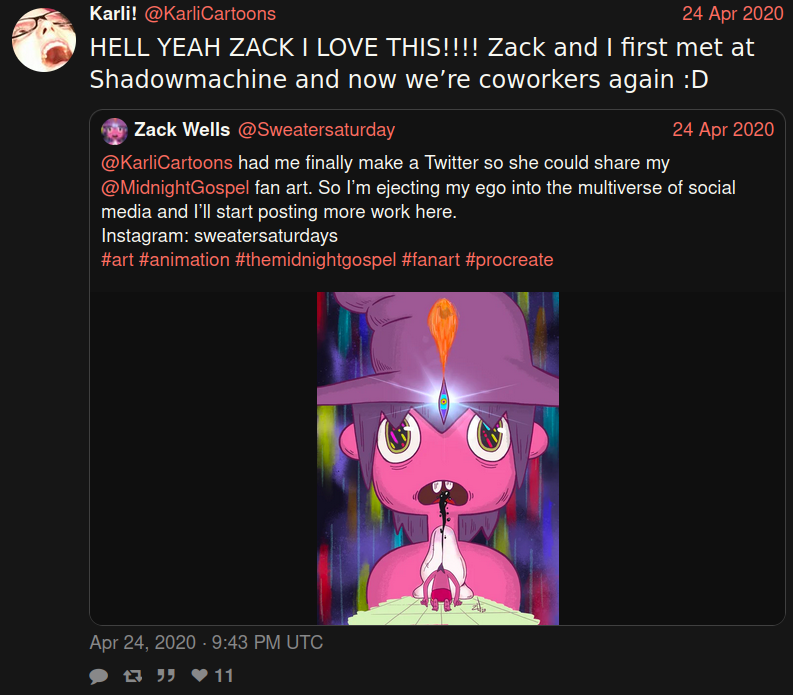The image size is (793, 695).
Task: Click the Karli! display name
Action: pos(113,14)
